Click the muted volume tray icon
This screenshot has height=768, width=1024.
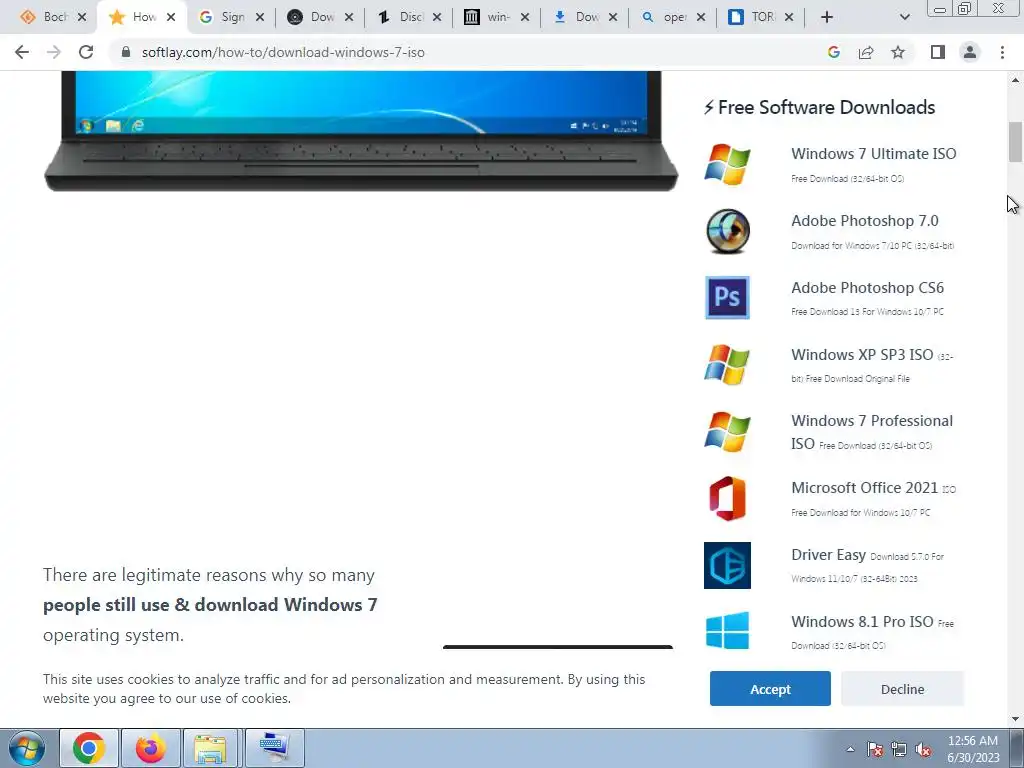click(923, 749)
